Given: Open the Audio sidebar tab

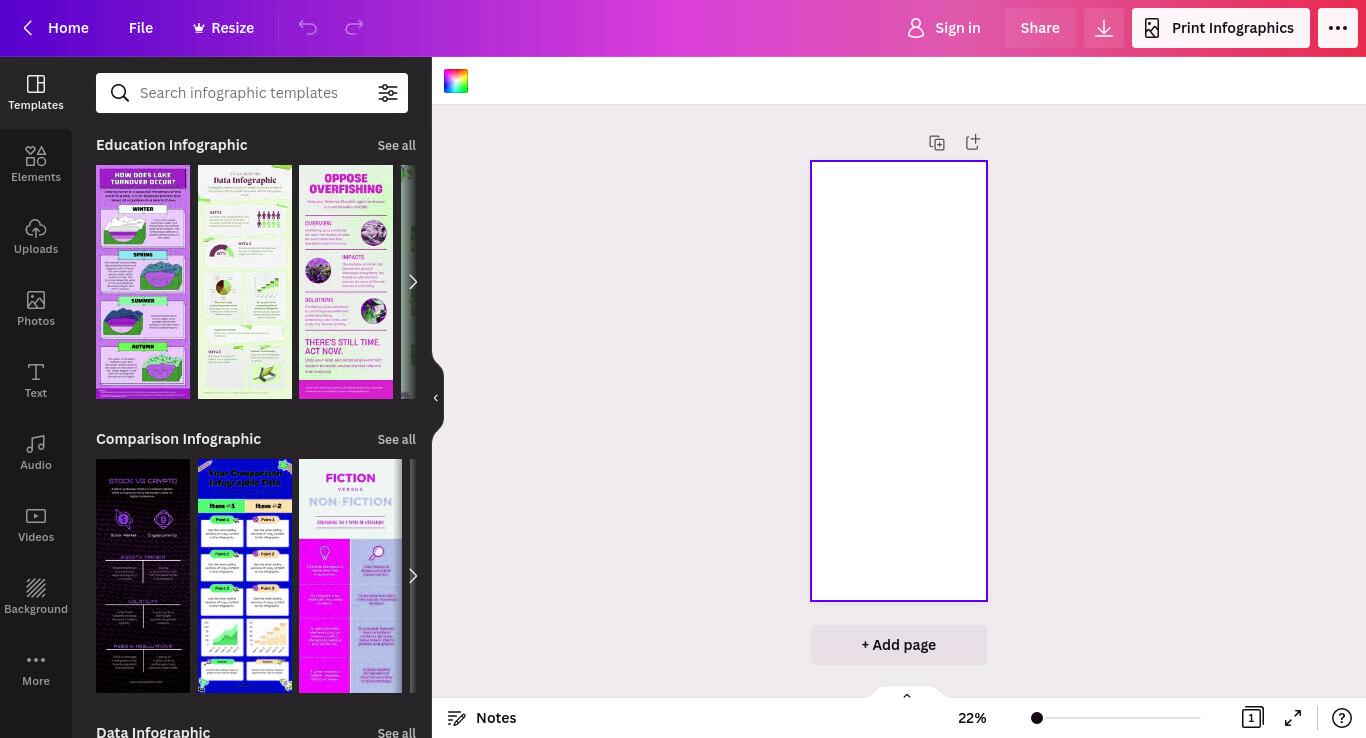Looking at the screenshot, I should click(36, 452).
